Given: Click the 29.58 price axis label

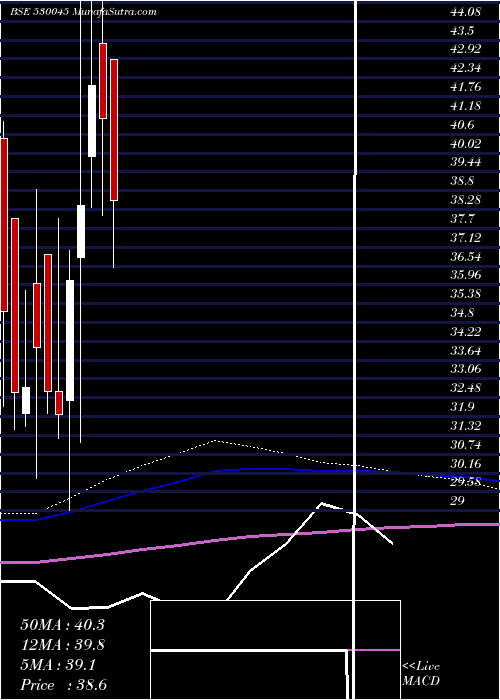Looking at the screenshot, I should (x=466, y=482).
